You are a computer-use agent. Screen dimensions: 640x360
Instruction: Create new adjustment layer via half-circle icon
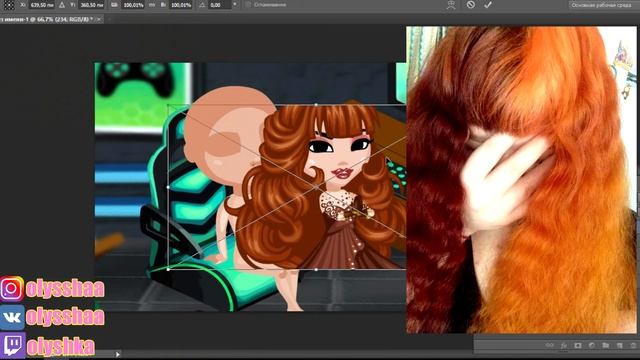591,345
